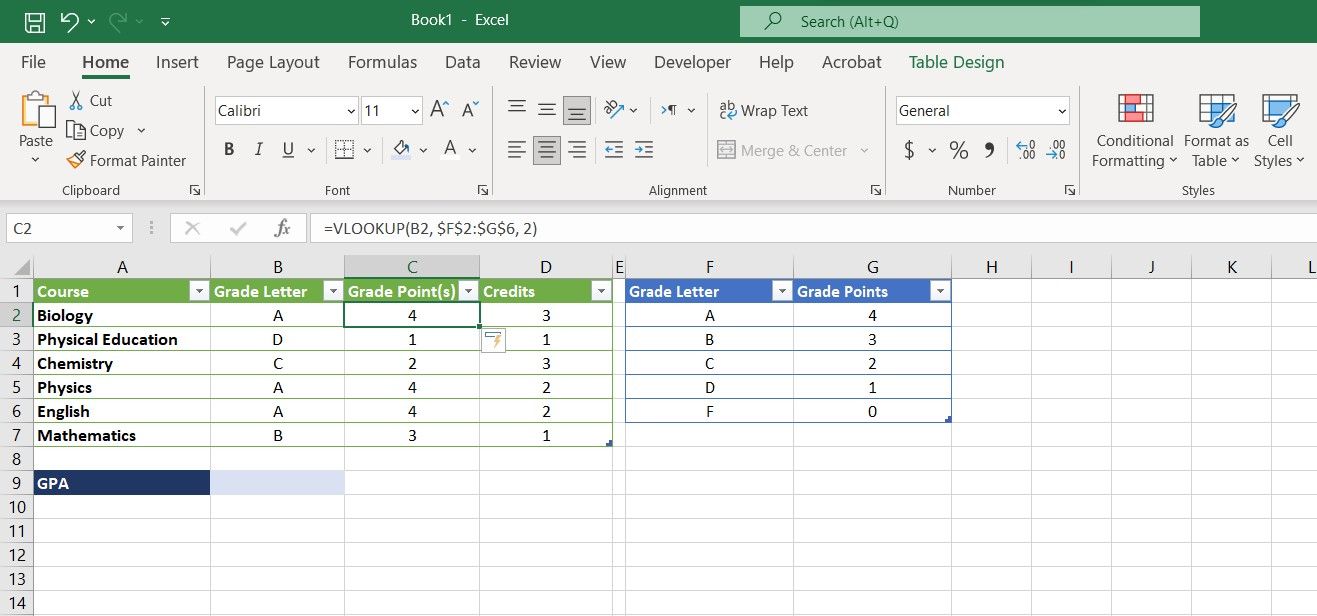1317x616 pixels.
Task: Toggle Wrap Text option
Action: (763, 111)
